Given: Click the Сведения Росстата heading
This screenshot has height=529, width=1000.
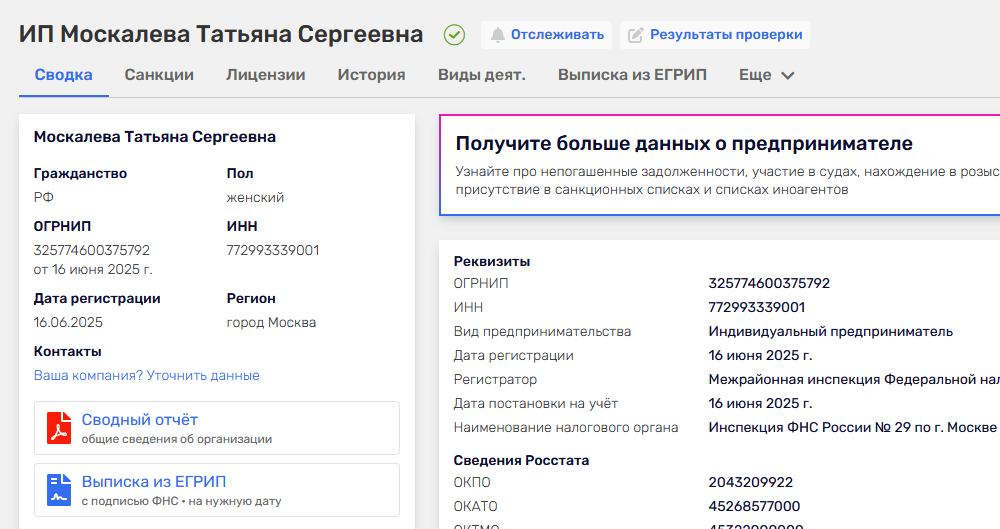Looking at the screenshot, I should (x=521, y=461).
